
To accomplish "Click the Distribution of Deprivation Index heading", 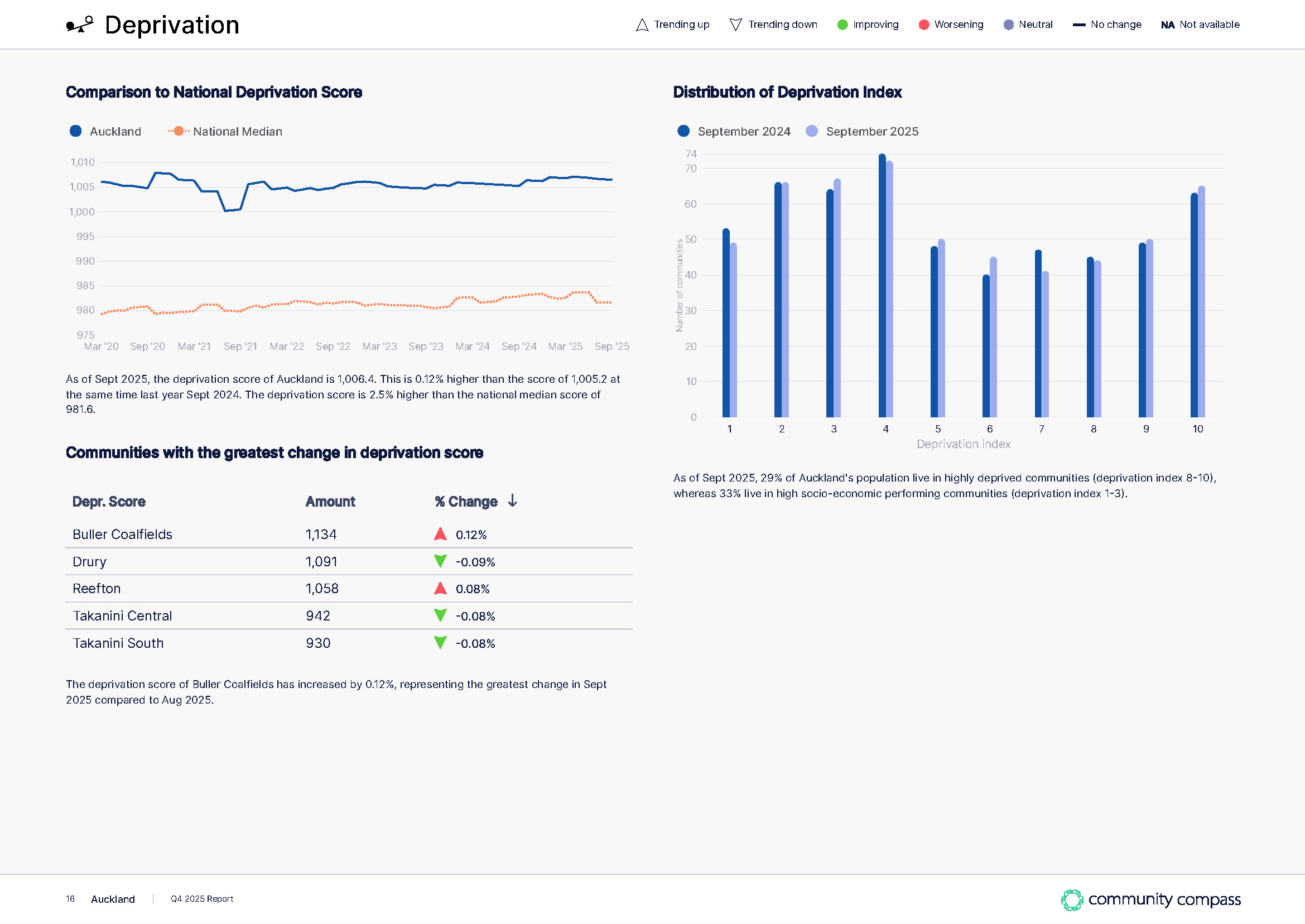I will pyautogui.click(x=787, y=92).
